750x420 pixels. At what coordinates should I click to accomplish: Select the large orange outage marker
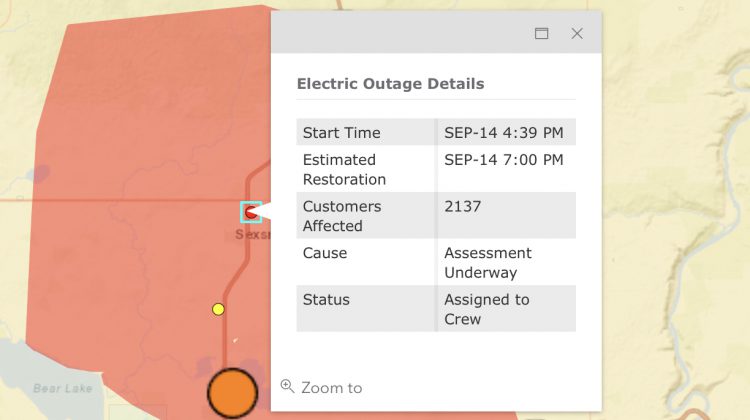[232, 393]
